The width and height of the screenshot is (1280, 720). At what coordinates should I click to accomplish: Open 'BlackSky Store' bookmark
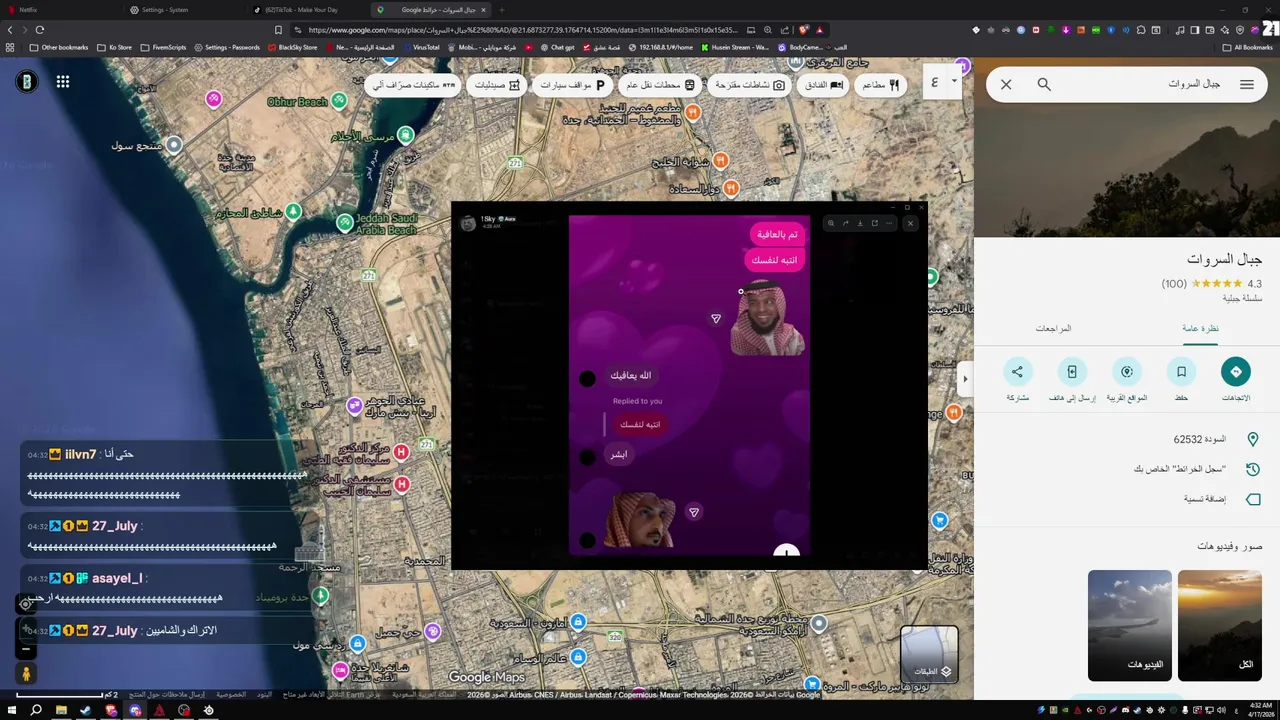point(292,47)
